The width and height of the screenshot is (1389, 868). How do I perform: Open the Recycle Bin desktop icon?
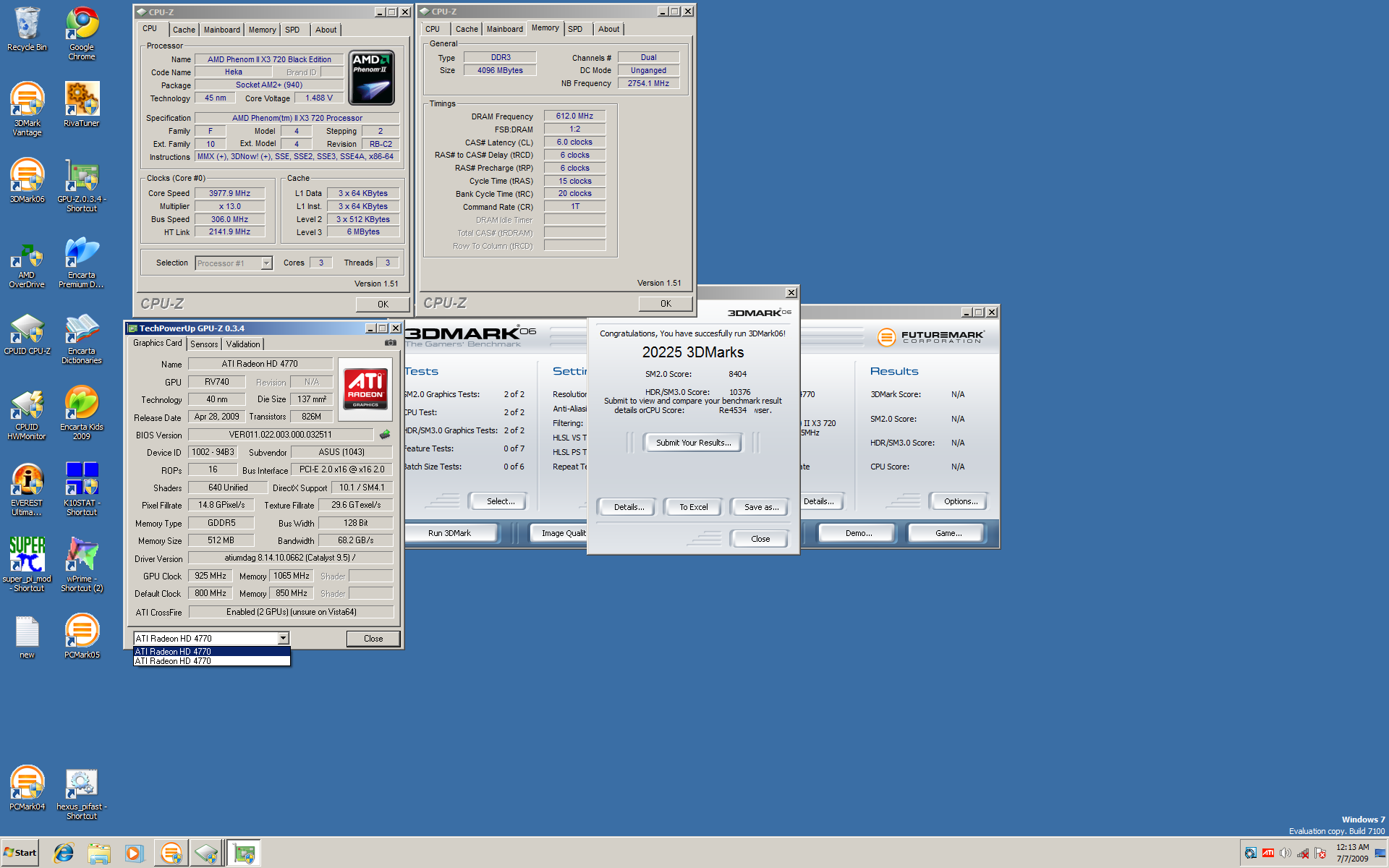coord(27,30)
